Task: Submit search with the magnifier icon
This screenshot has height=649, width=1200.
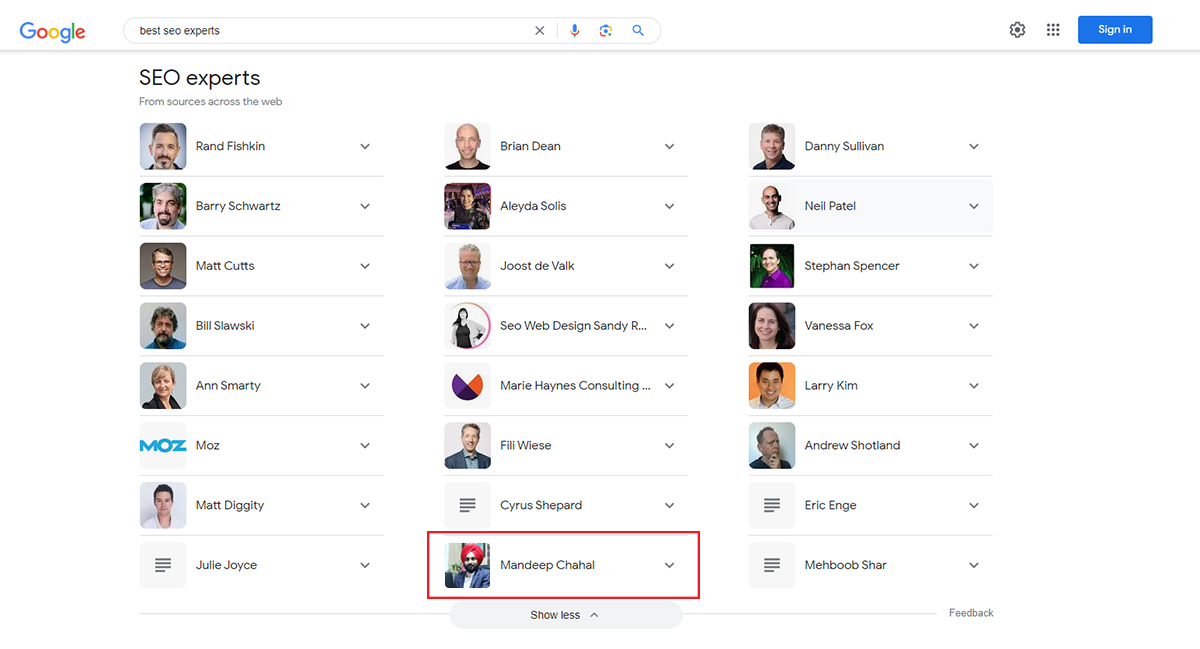Action: coord(638,31)
